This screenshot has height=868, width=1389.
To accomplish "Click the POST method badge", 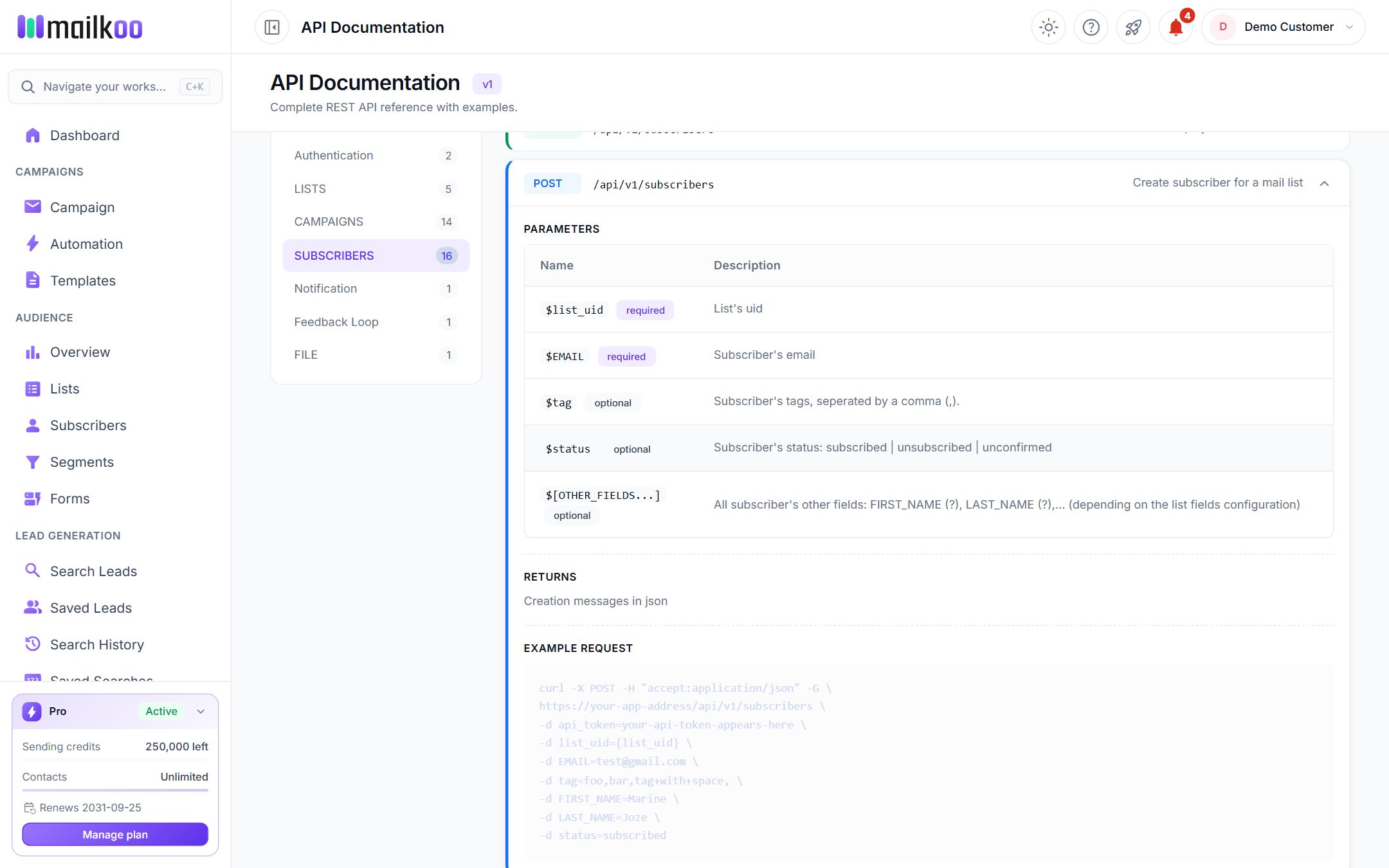I will pyautogui.click(x=551, y=183).
